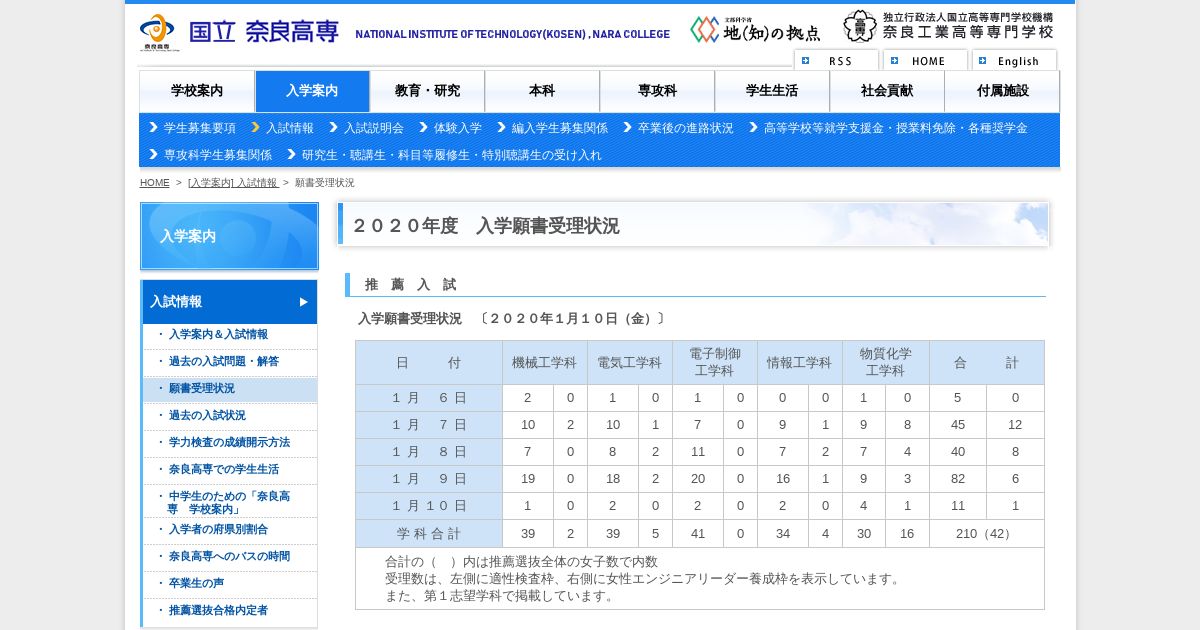Open 専攻科学生募集関係 submenu link
The height and width of the screenshot is (630, 1200).
point(211,155)
